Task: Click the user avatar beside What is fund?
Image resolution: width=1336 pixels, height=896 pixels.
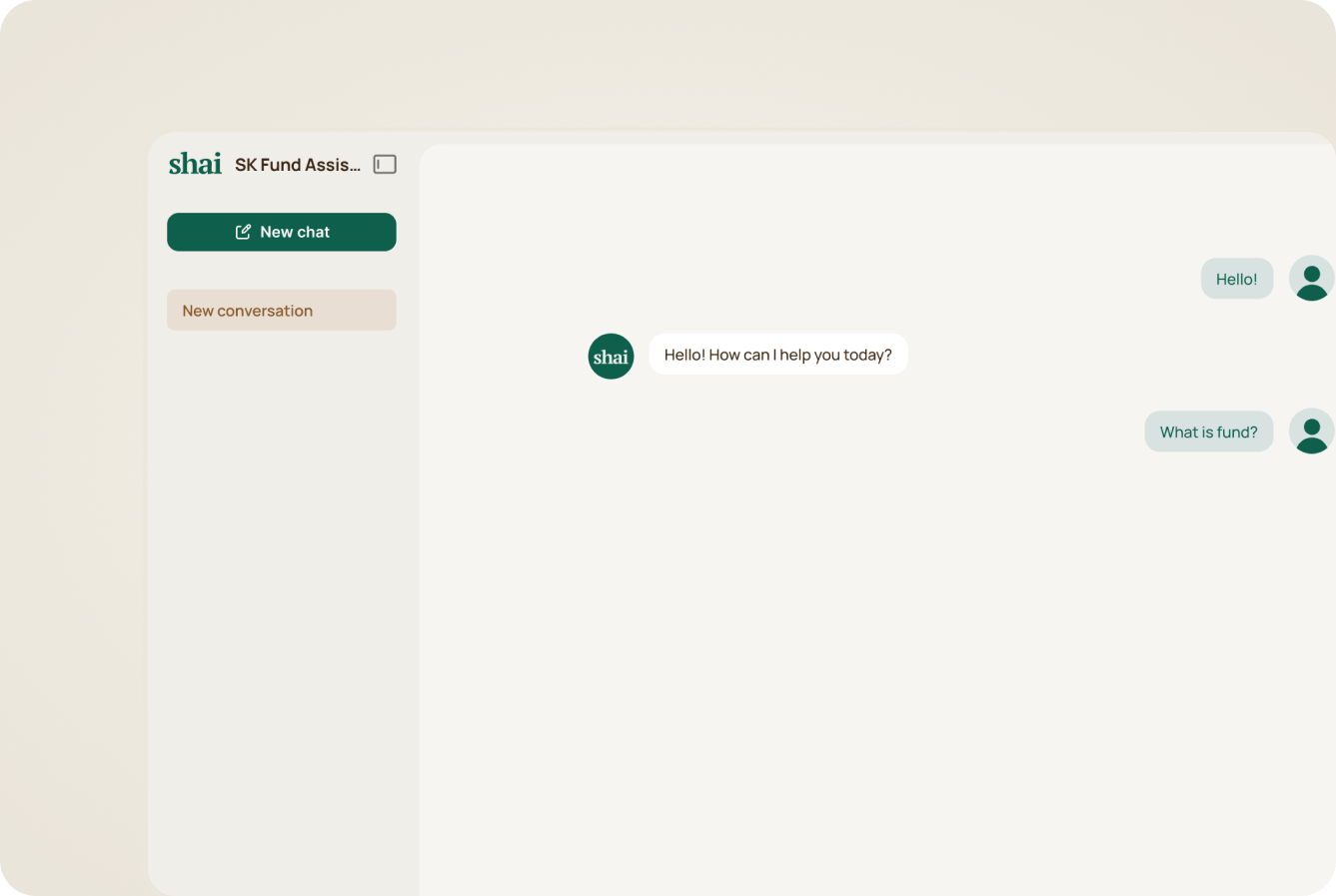Action: click(1311, 431)
